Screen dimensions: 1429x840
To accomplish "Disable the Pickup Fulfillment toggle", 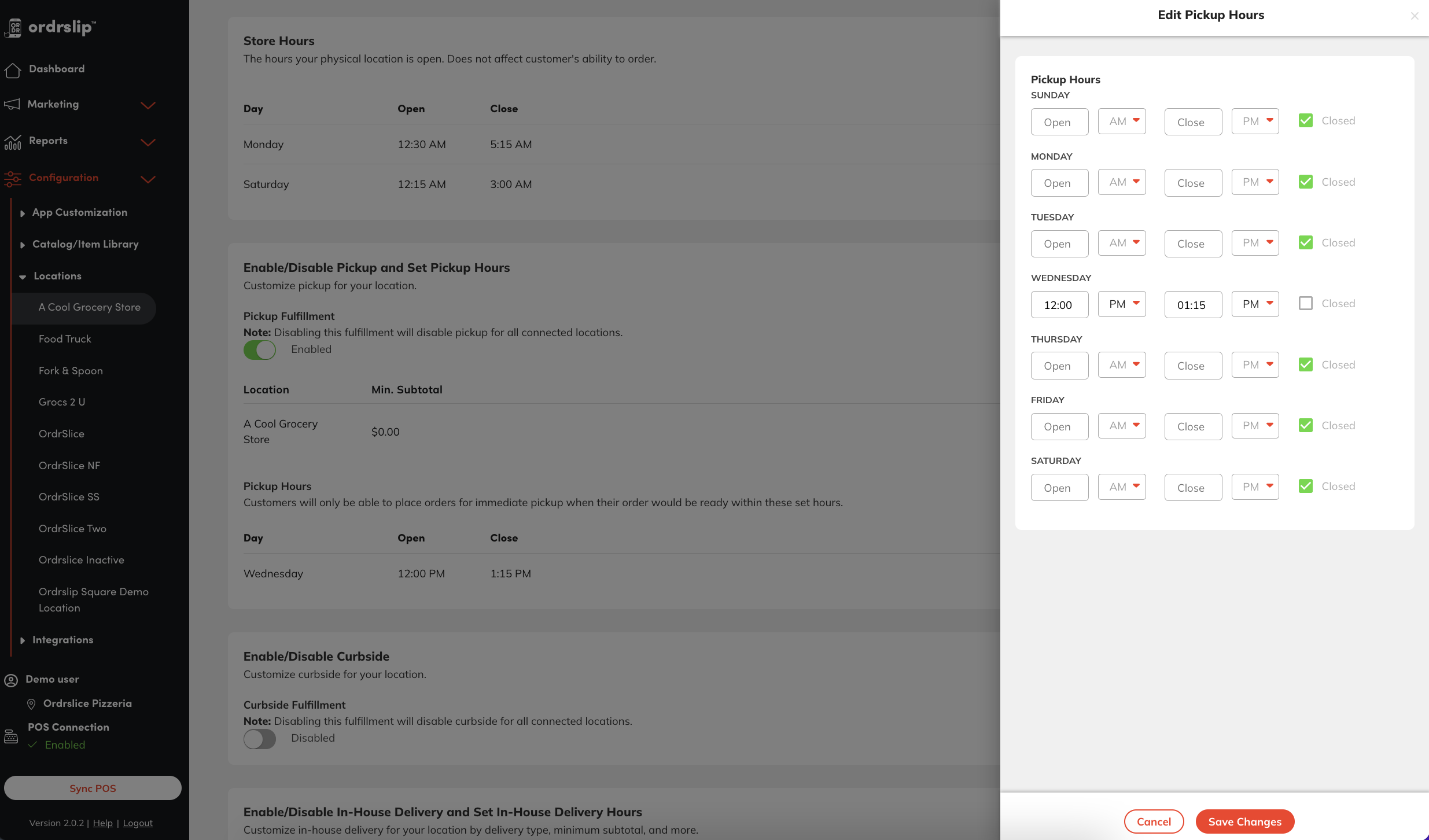I will click(259, 350).
